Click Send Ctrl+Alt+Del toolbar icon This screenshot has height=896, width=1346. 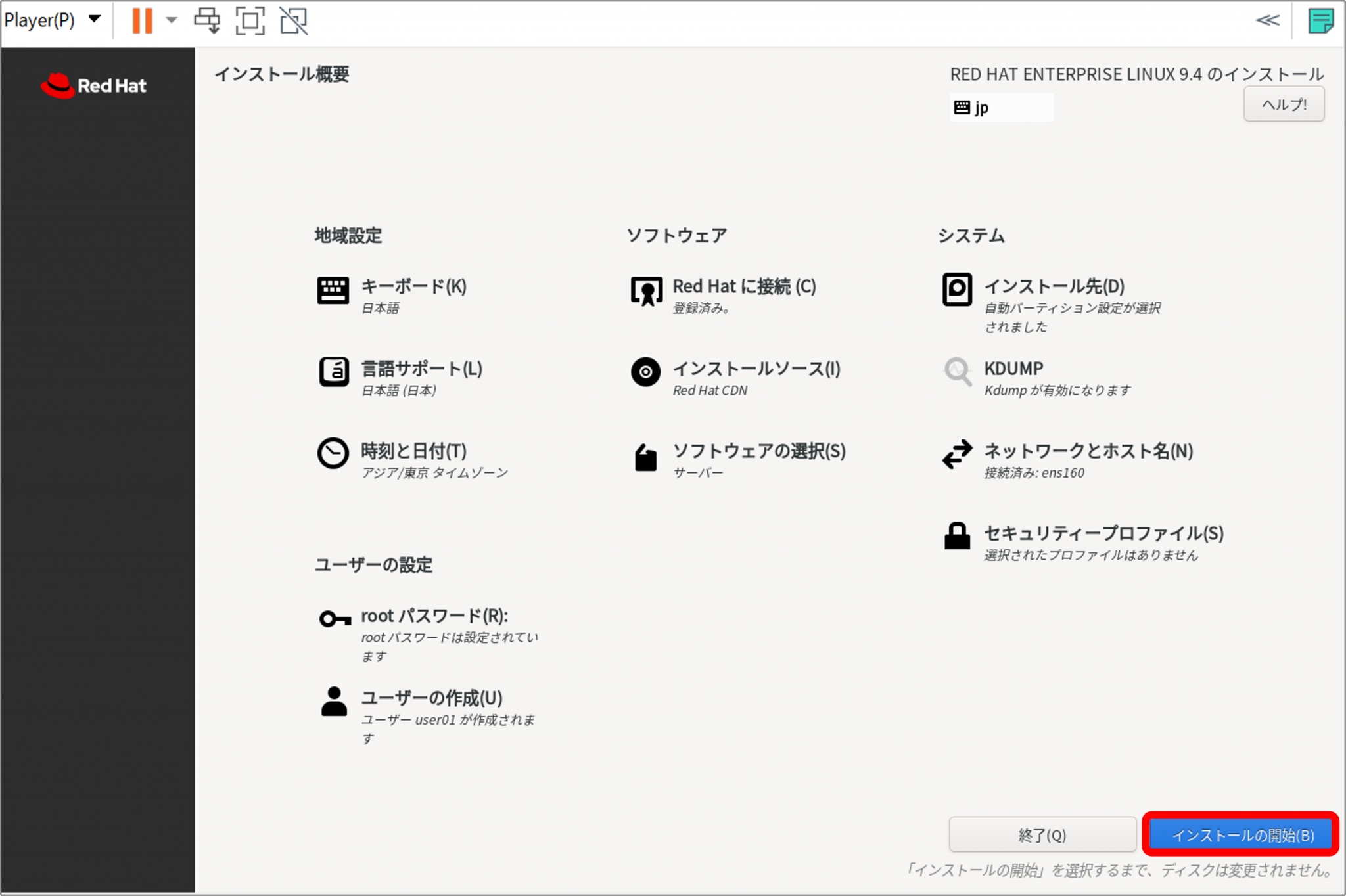pyautogui.click(x=207, y=20)
